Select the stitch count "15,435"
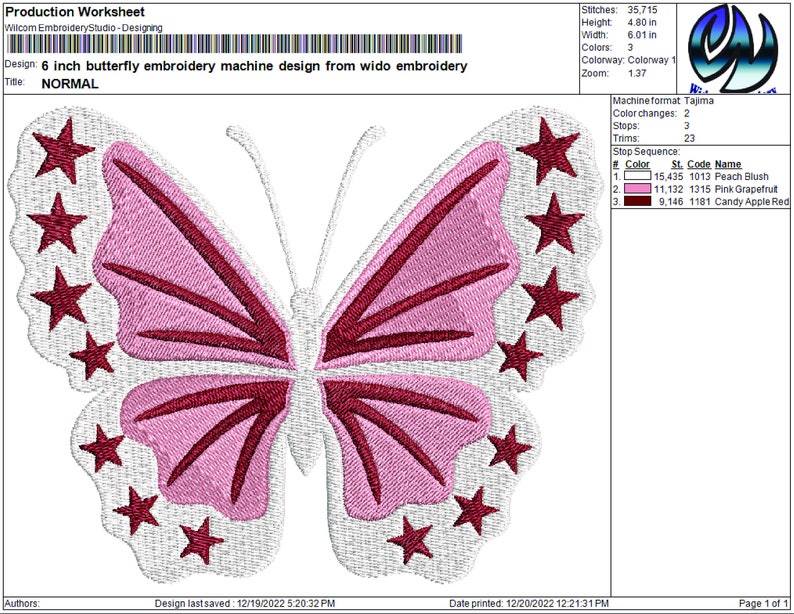This screenshot has height=614, width=794. pyautogui.click(x=668, y=177)
